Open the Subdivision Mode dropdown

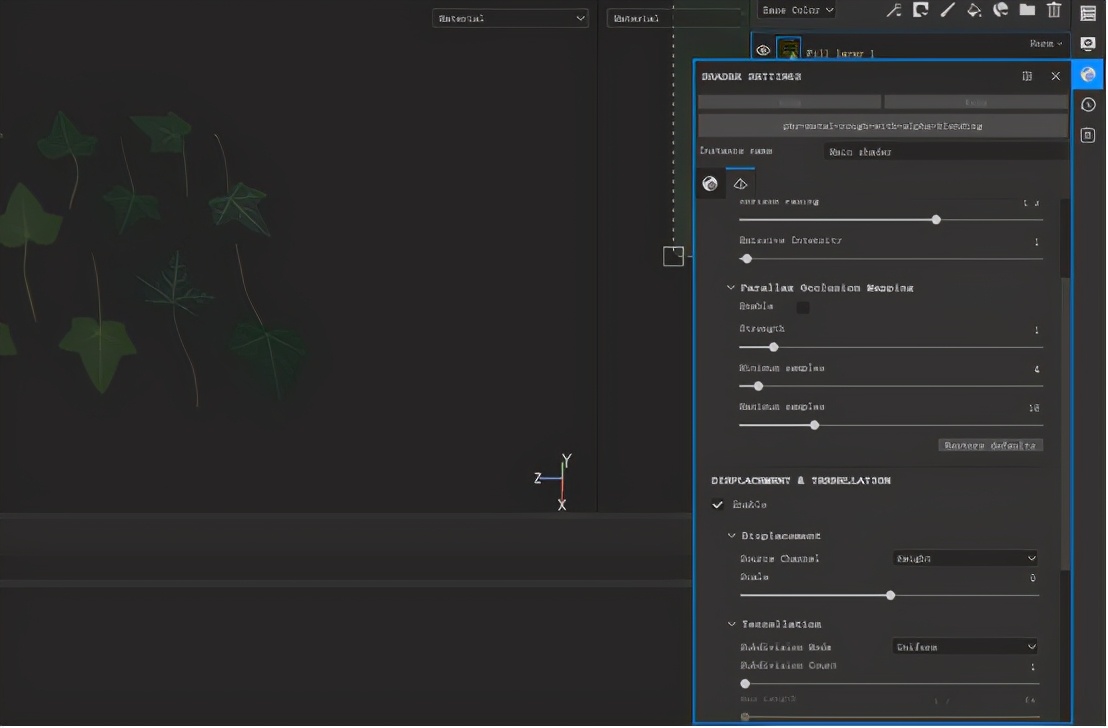(964, 647)
